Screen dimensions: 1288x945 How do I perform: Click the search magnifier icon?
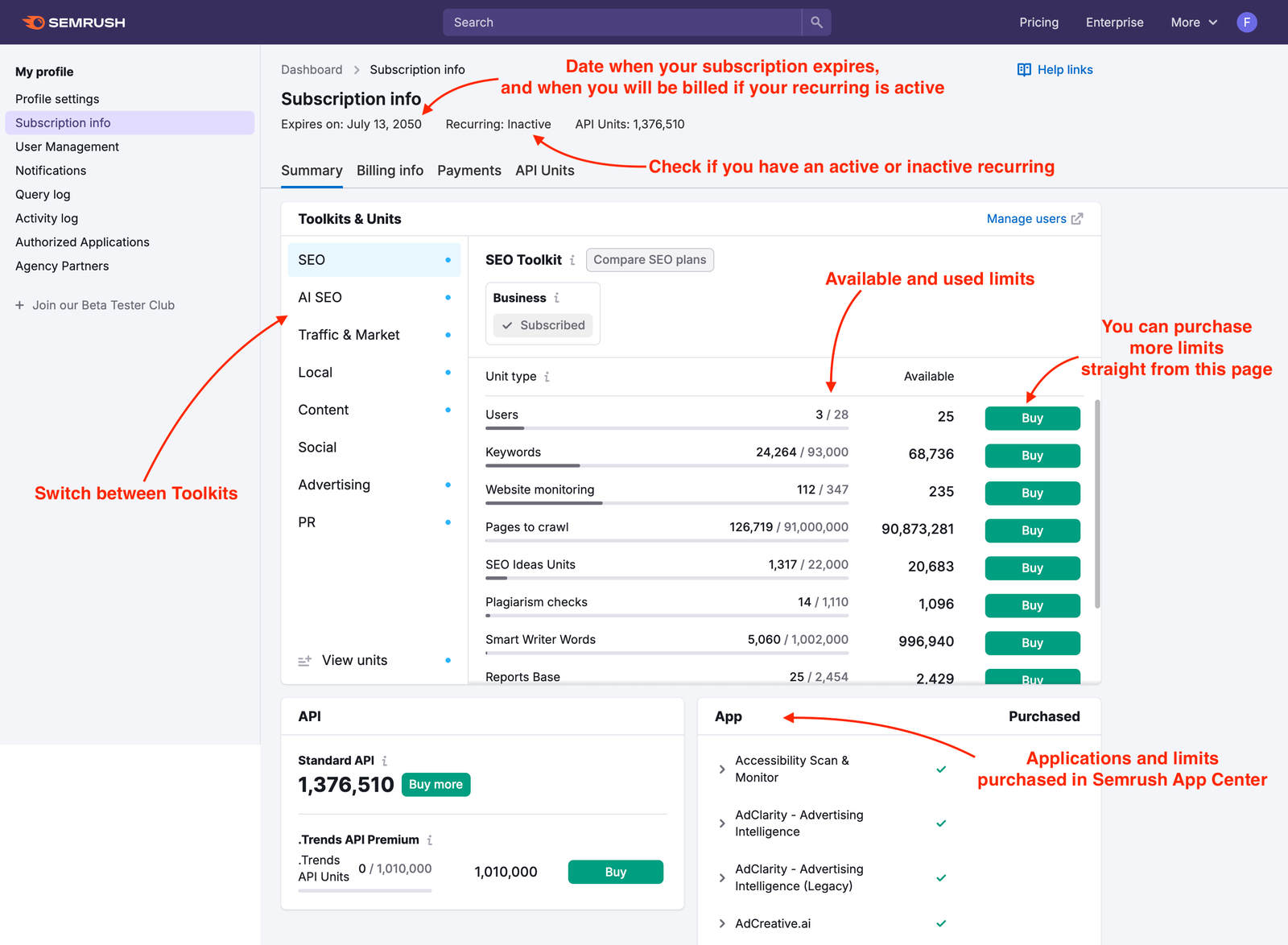(815, 22)
